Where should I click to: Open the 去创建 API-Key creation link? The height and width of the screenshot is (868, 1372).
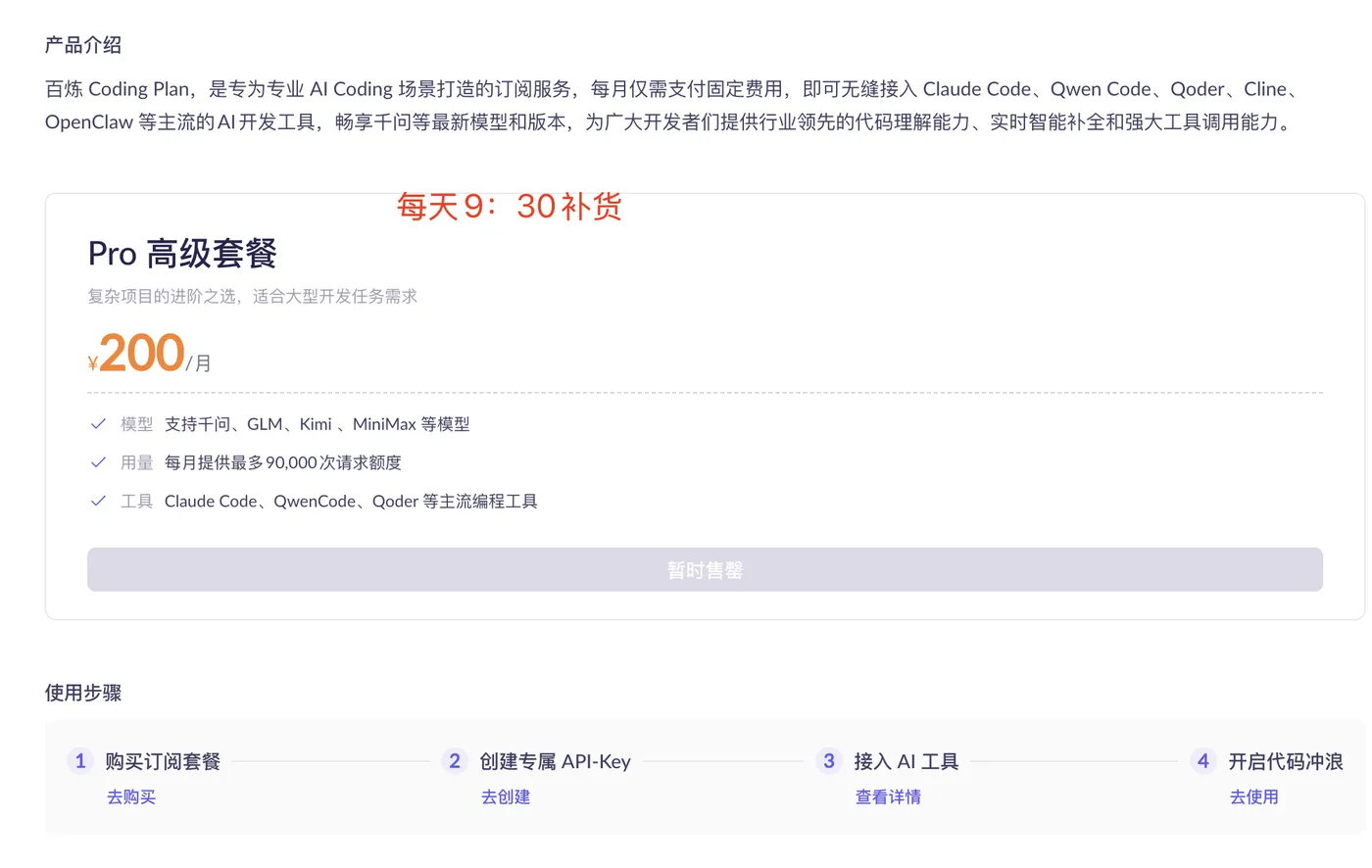pos(505,796)
